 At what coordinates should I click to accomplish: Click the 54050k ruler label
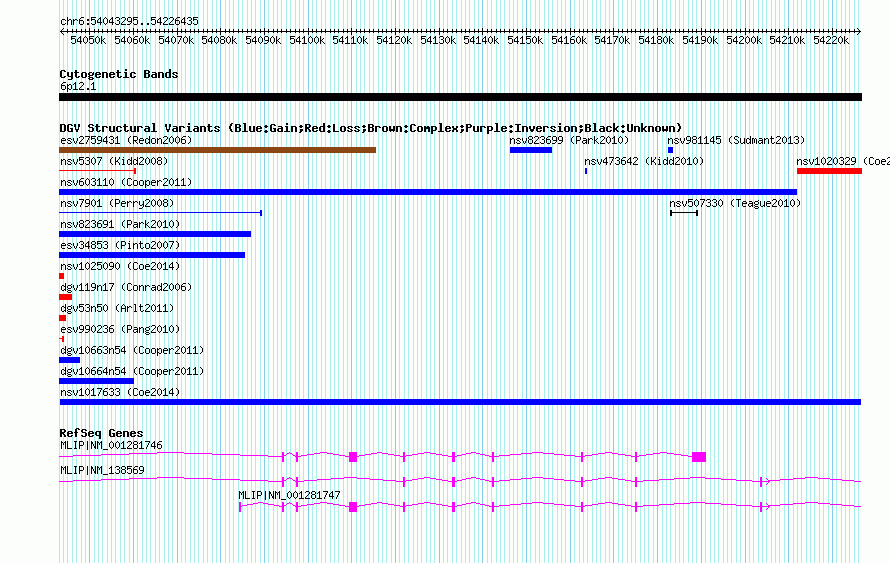(x=88, y=40)
